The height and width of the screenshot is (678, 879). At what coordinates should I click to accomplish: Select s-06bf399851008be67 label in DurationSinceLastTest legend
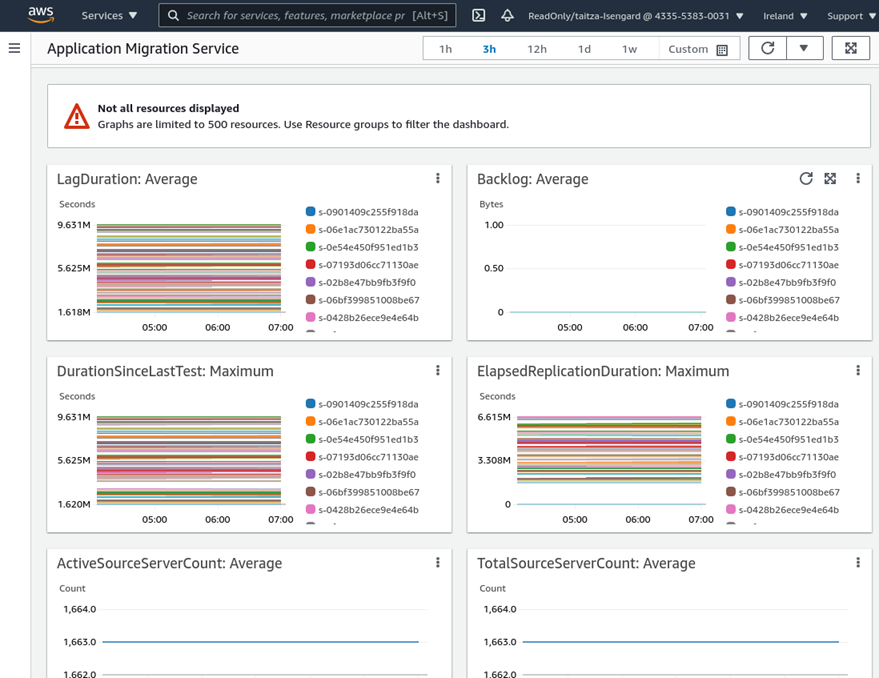point(369,492)
